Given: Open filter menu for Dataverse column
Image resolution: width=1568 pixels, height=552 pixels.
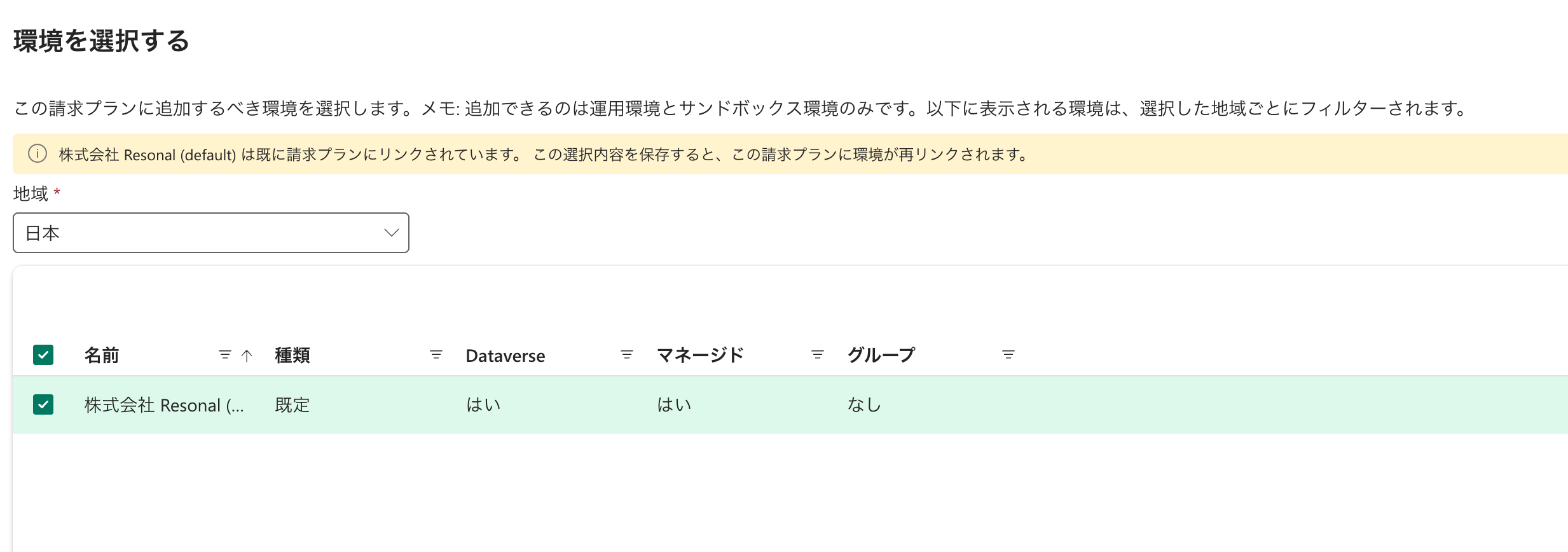Looking at the screenshot, I should pyautogui.click(x=626, y=355).
